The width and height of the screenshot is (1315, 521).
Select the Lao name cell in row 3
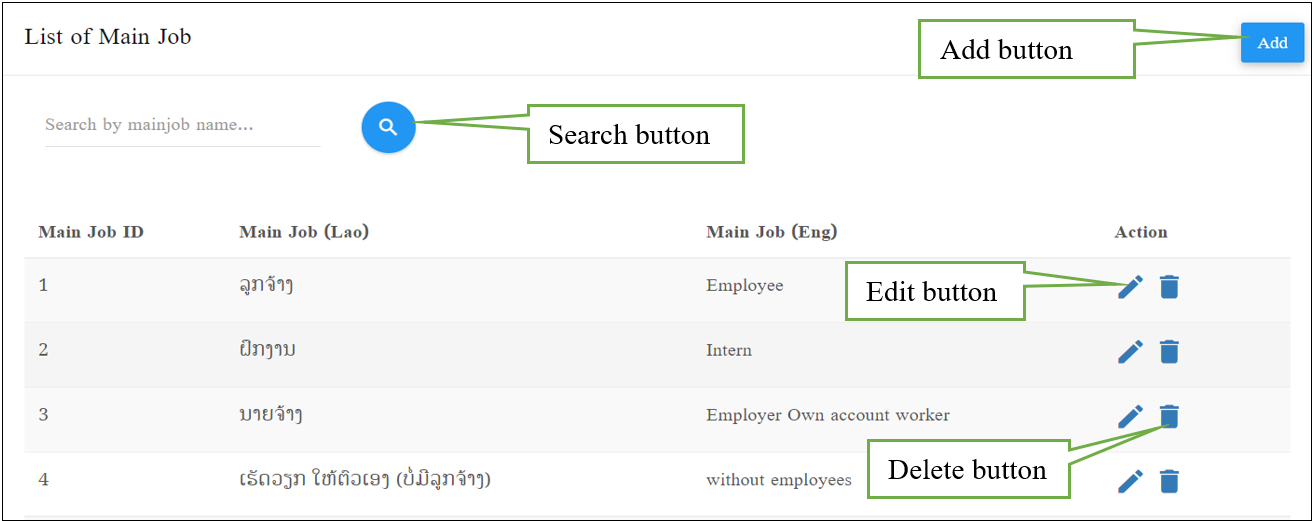pos(265,414)
